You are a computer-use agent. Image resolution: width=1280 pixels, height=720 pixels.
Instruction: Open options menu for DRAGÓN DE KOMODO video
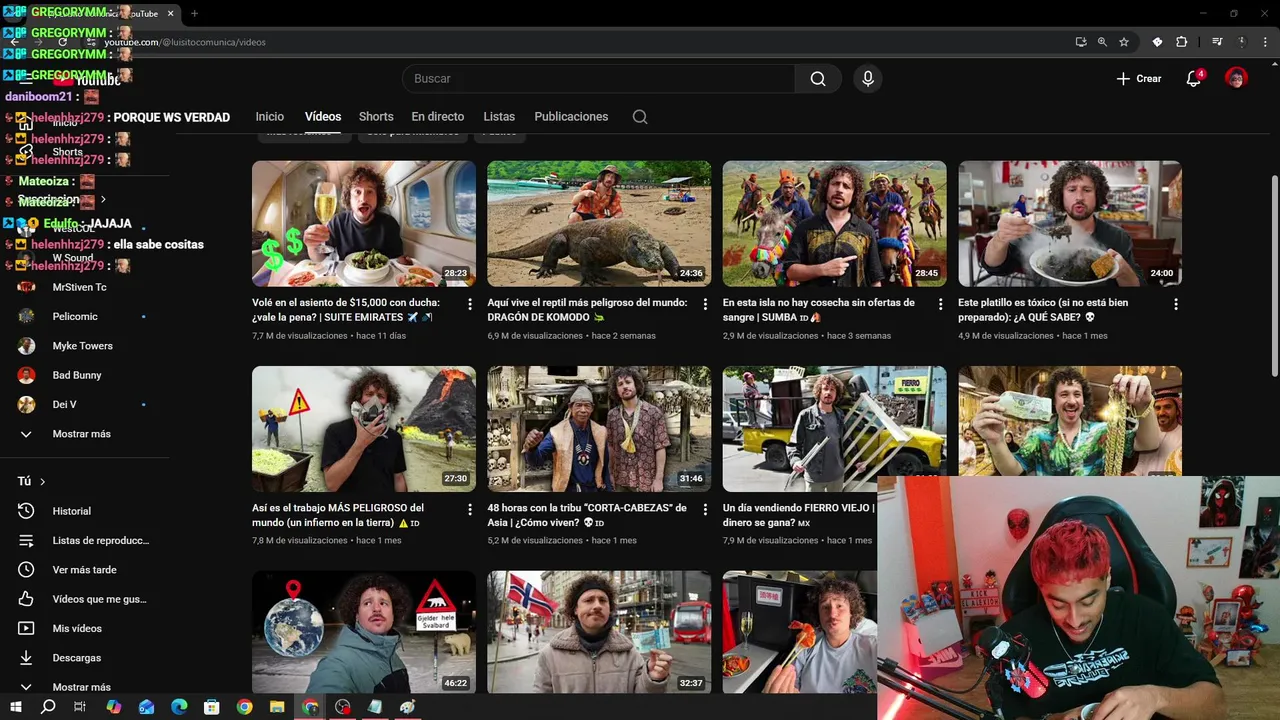[705, 304]
